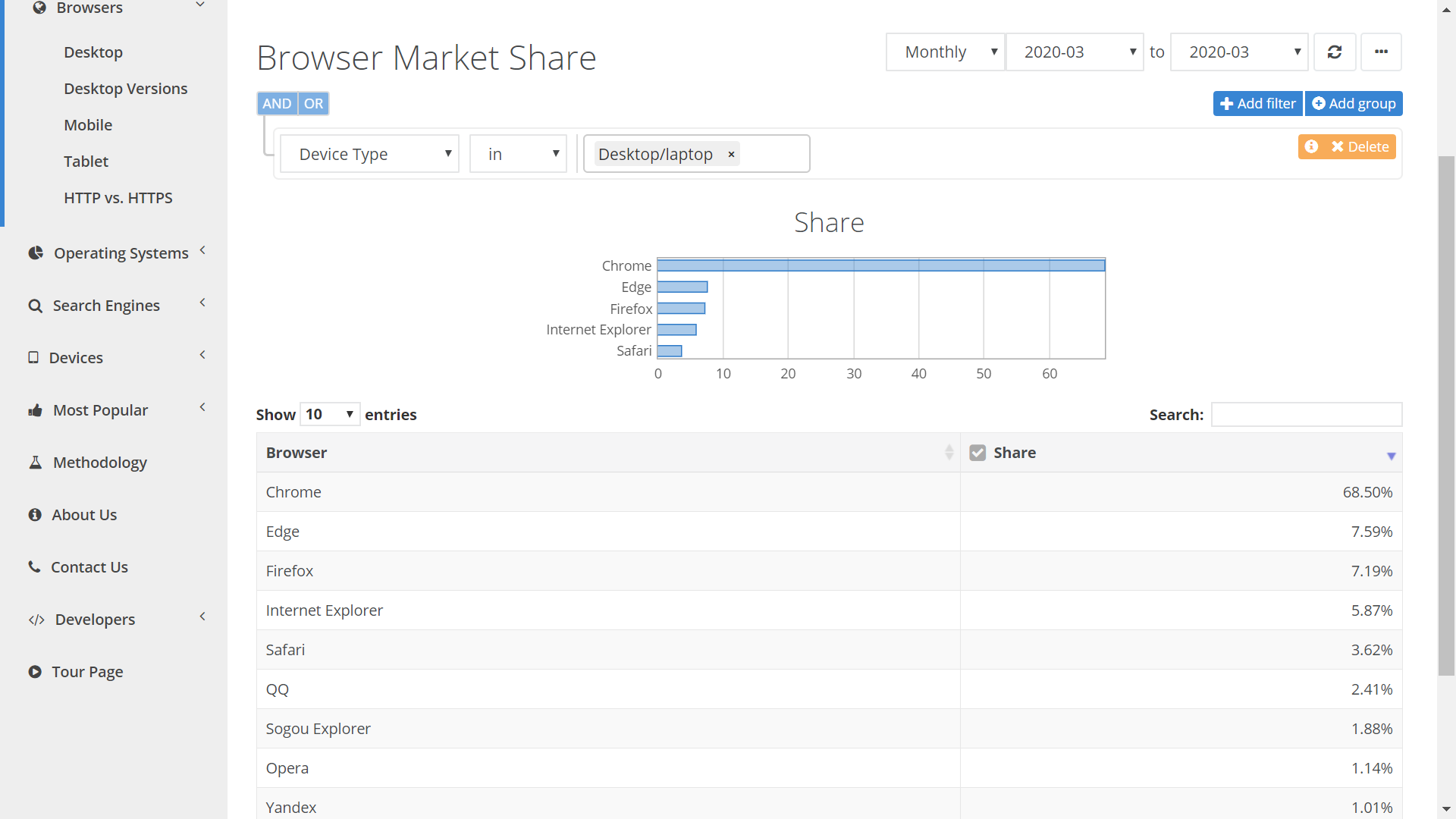Open the HTTP vs. HTTPS page
1456x819 pixels.
(118, 198)
